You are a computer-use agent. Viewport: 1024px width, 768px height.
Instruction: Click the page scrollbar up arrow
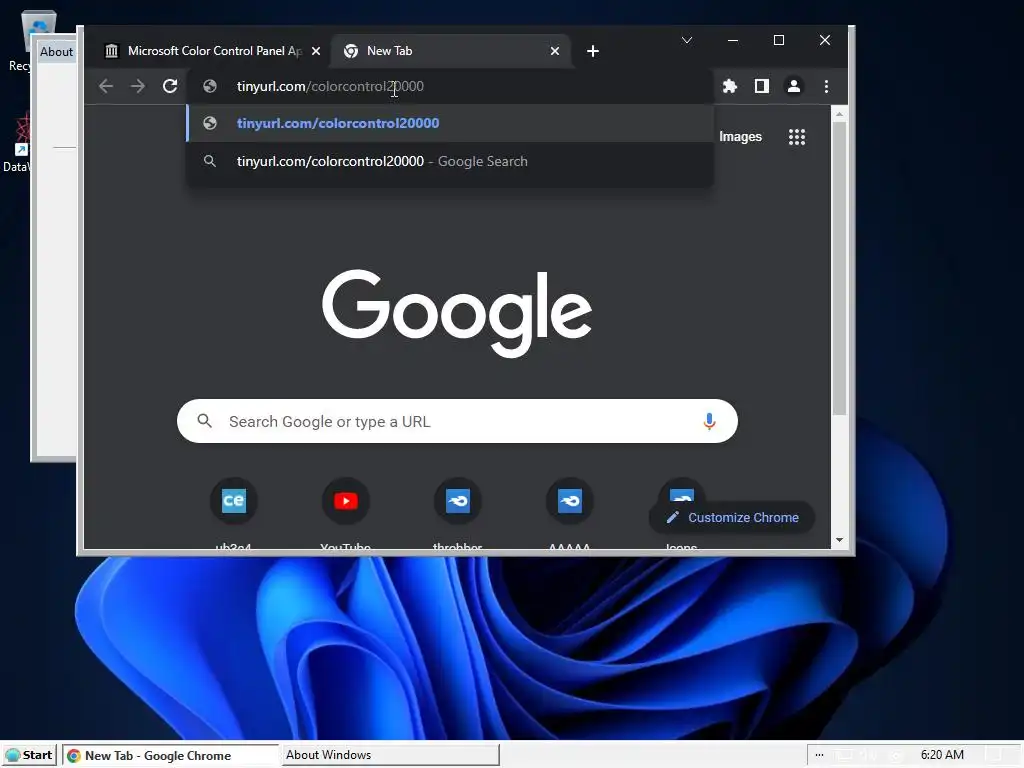[x=839, y=114]
